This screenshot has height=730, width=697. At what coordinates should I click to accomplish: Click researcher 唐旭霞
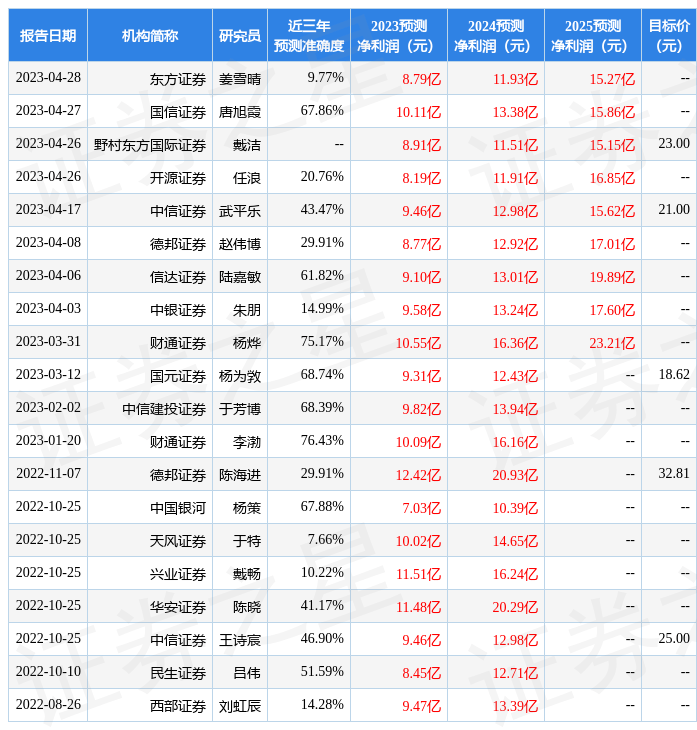click(239, 112)
